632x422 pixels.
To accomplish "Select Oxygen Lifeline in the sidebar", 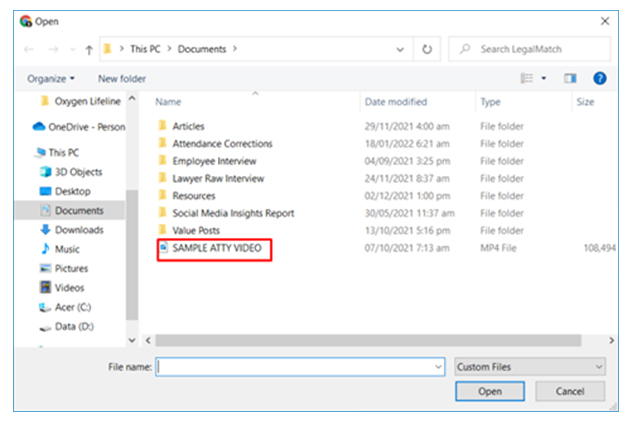I will (81, 101).
